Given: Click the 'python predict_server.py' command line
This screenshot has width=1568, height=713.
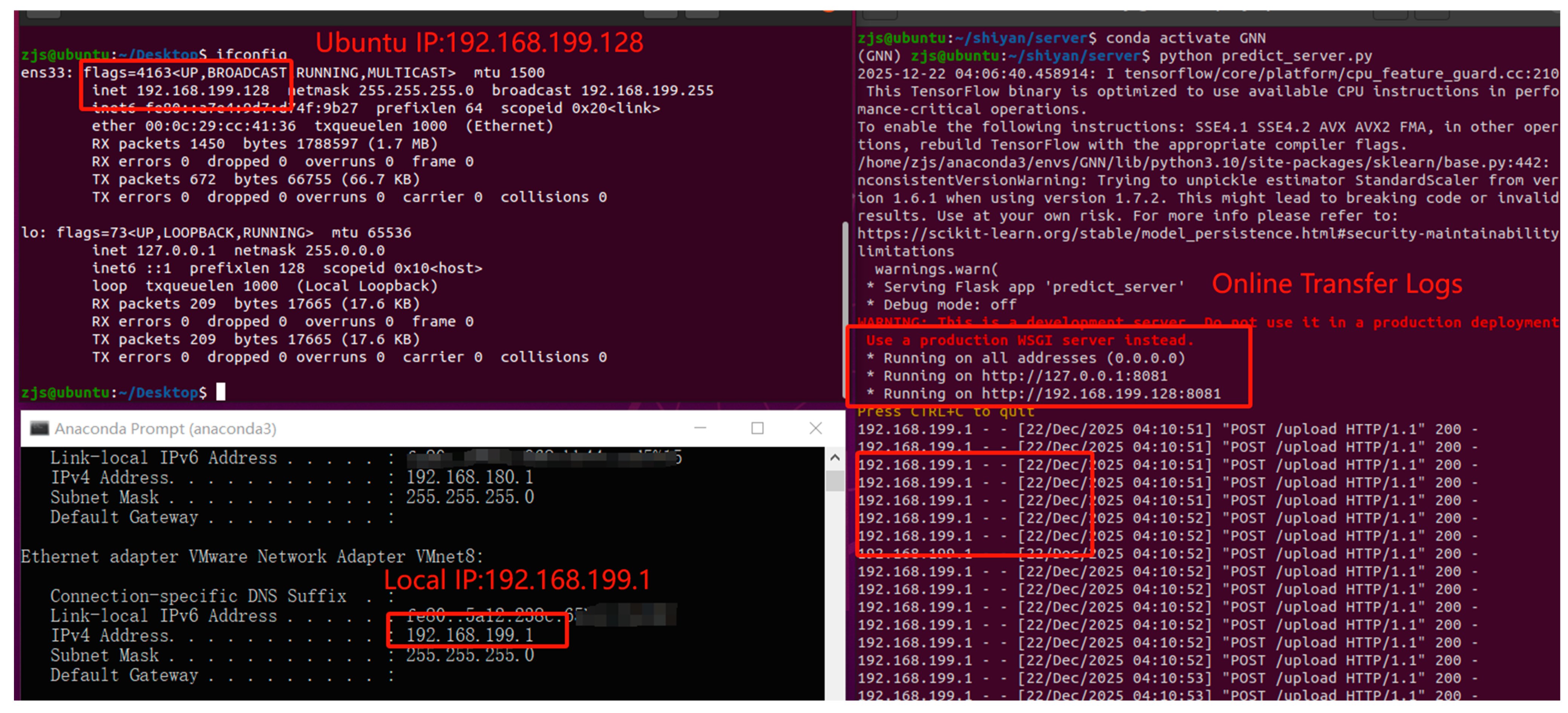Looking at the screenshot, I should coord(1265,56).
